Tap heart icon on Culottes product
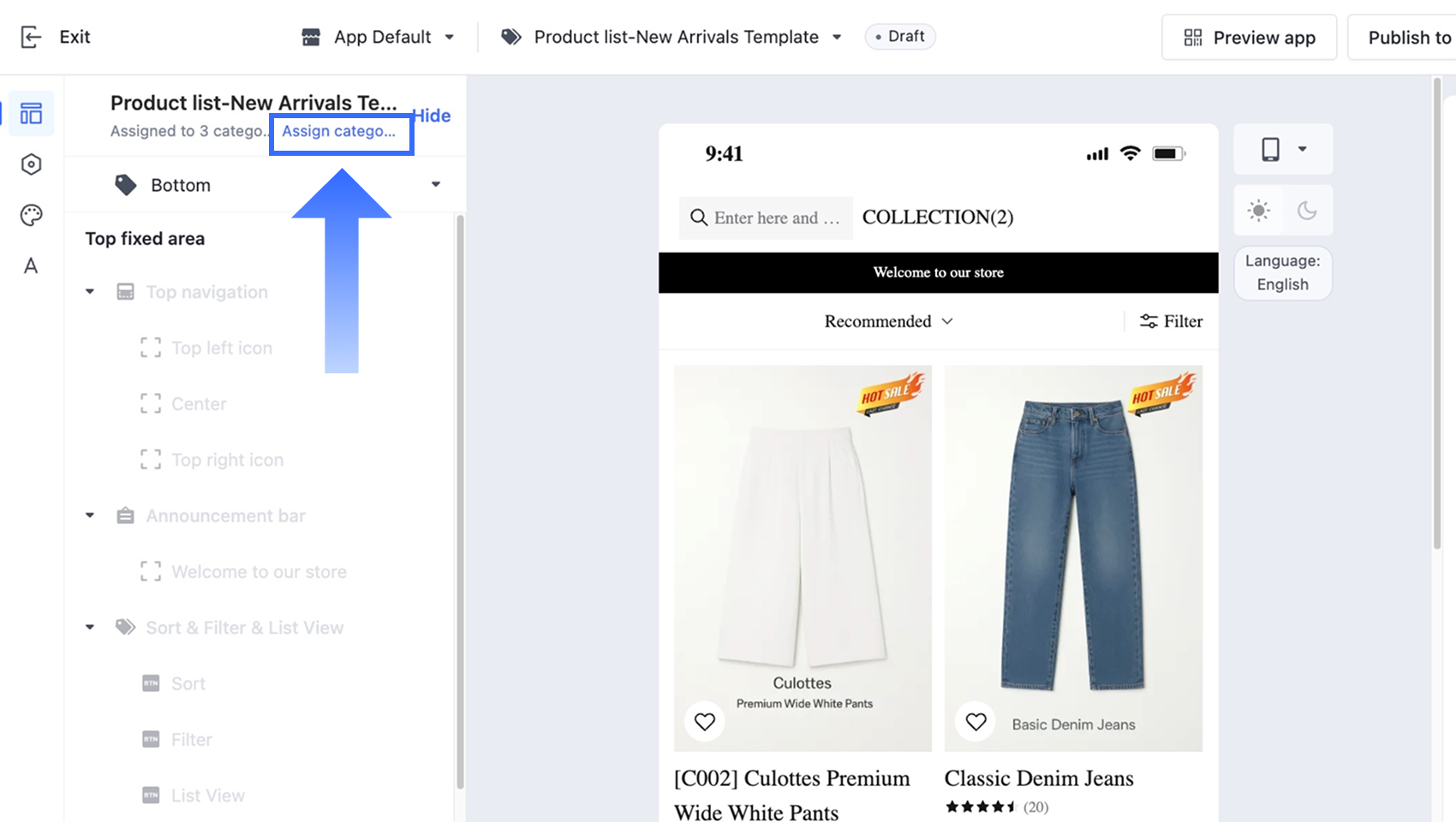 (x=705, y=722)
